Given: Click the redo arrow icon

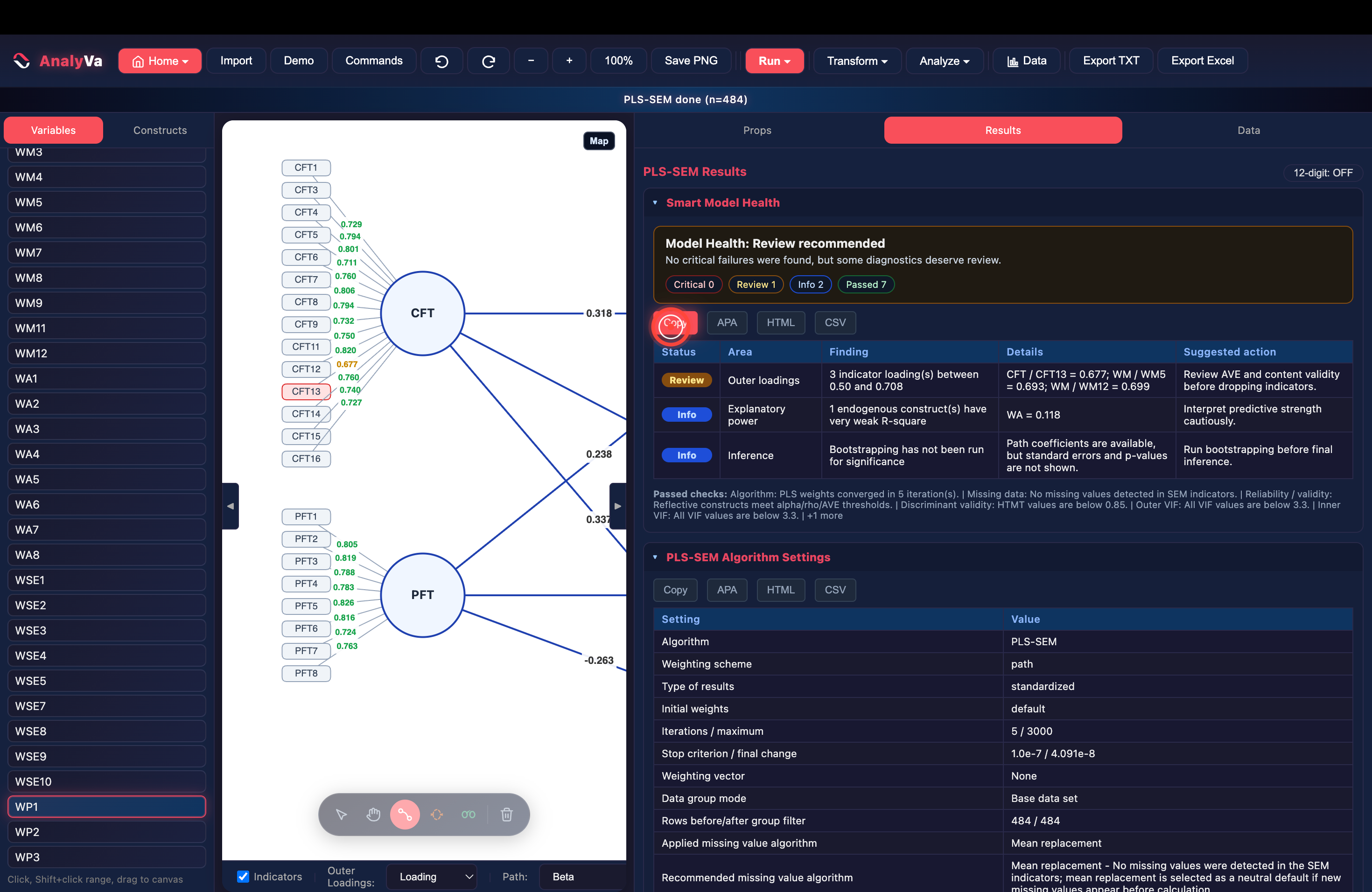Looking at the screenshot, I should coord(488,61).
